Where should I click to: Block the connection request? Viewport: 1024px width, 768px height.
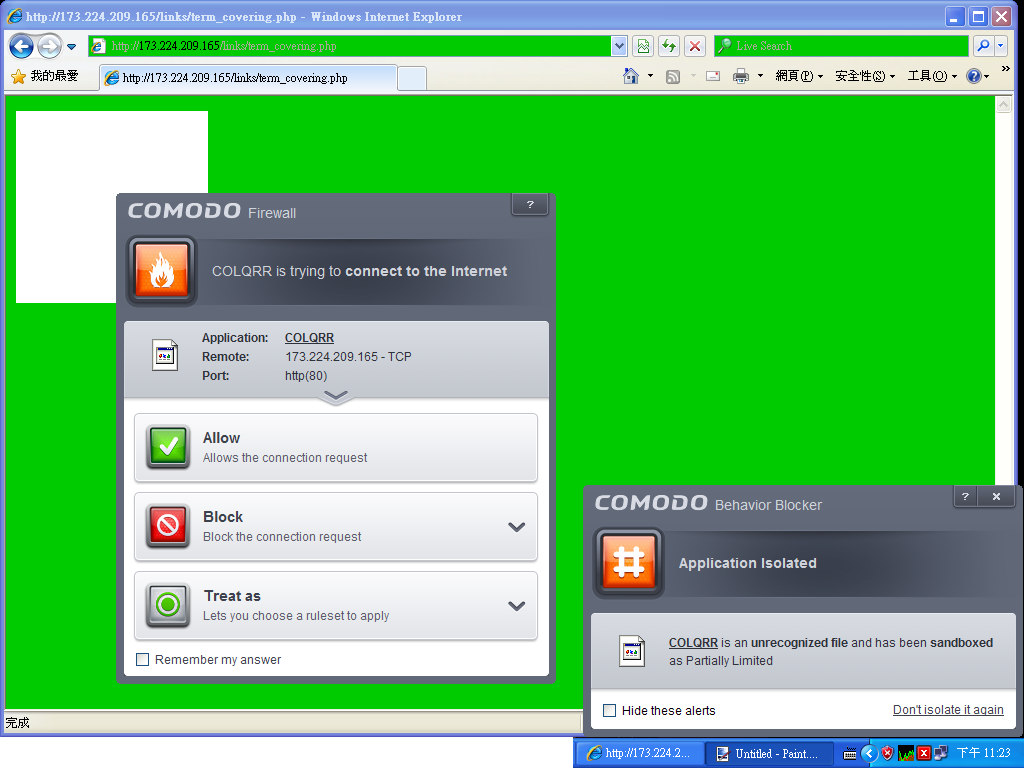(336, 526)
